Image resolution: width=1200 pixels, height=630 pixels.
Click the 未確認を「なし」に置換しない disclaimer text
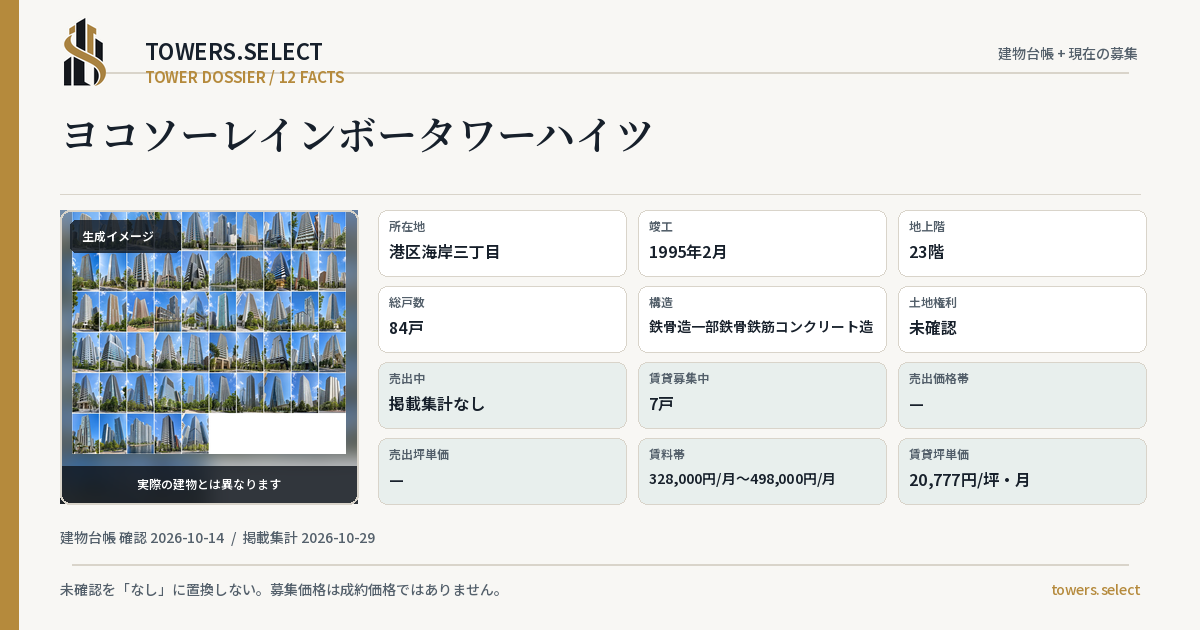tap(281, 590)
